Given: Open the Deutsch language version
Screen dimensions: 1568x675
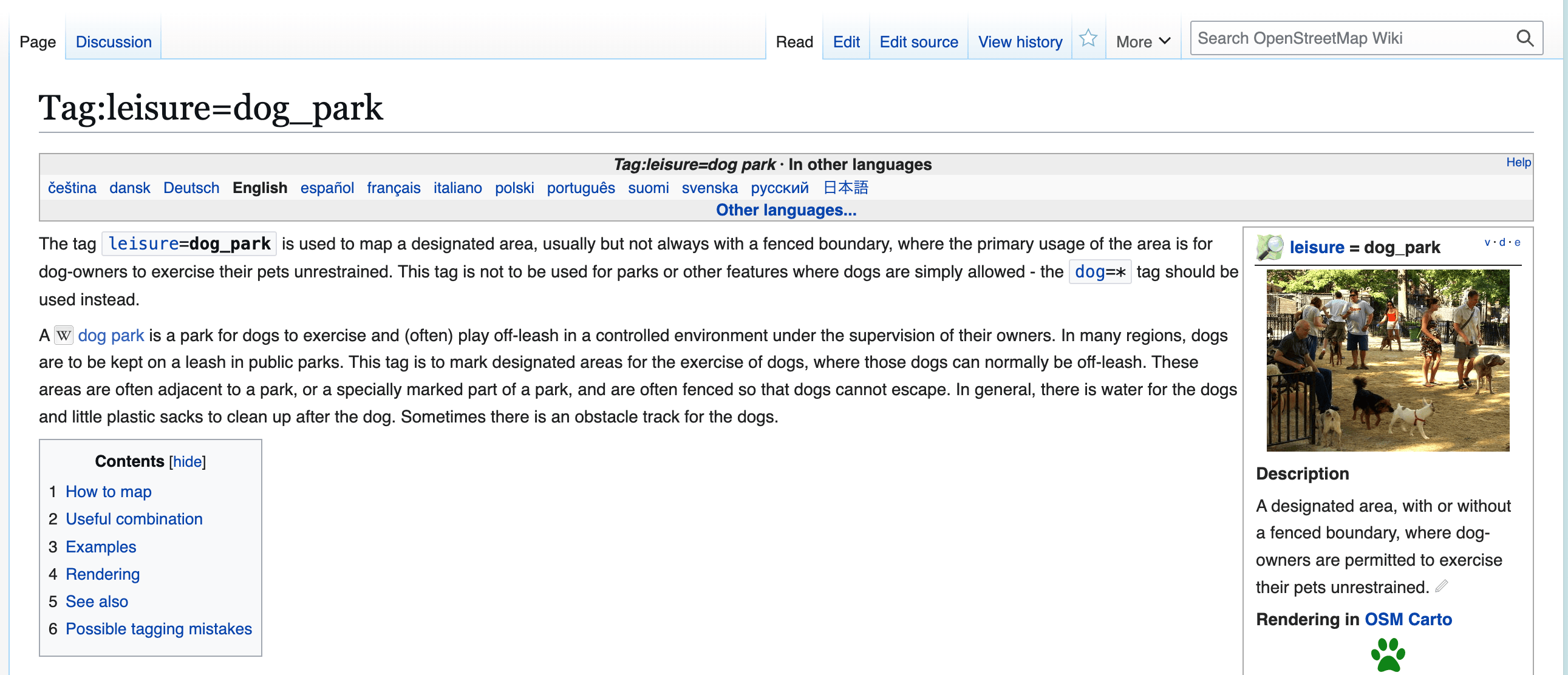Looking at the screenshot, I should [191, 188].
